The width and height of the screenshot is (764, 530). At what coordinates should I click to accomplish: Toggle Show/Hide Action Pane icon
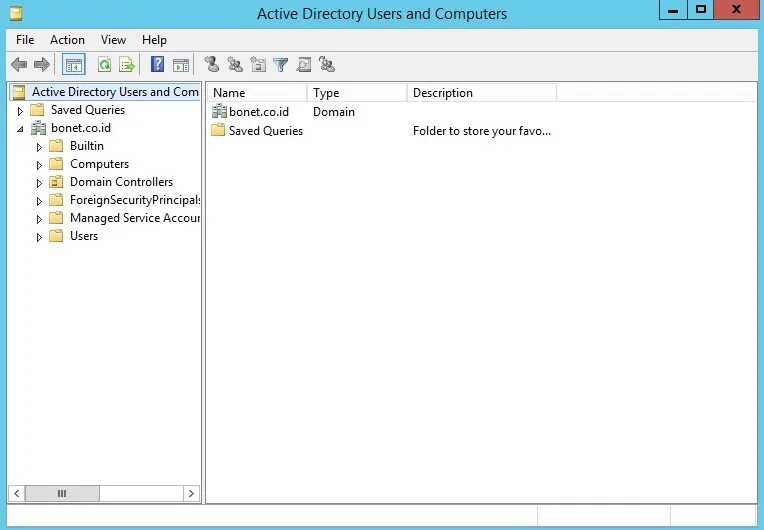tap(181, 64)
